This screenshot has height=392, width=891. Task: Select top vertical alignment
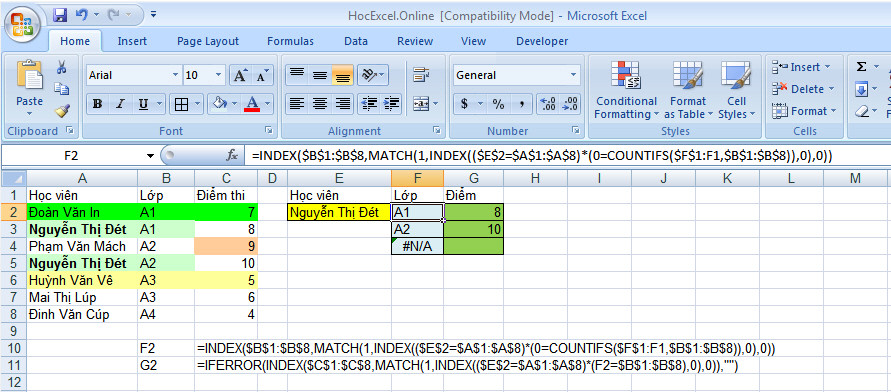click(x=297, y=74)
